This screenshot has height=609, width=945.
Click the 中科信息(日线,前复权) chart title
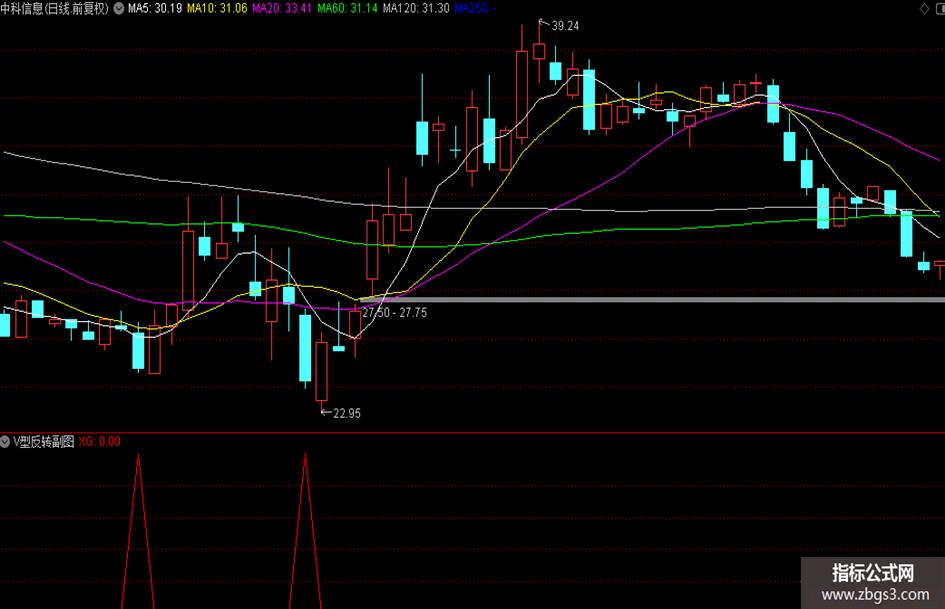55,8
